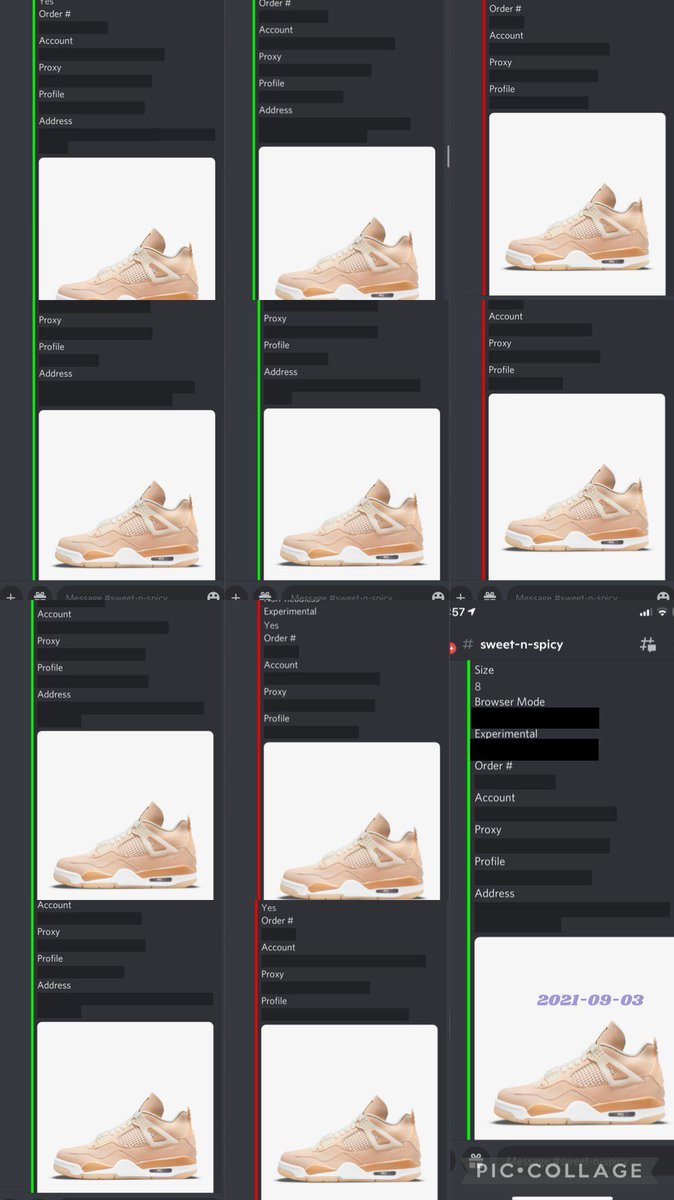Select "Address" label in the iPhone screenshot
The height and width of the screenshot is (1200, 674).
point(494,894)
